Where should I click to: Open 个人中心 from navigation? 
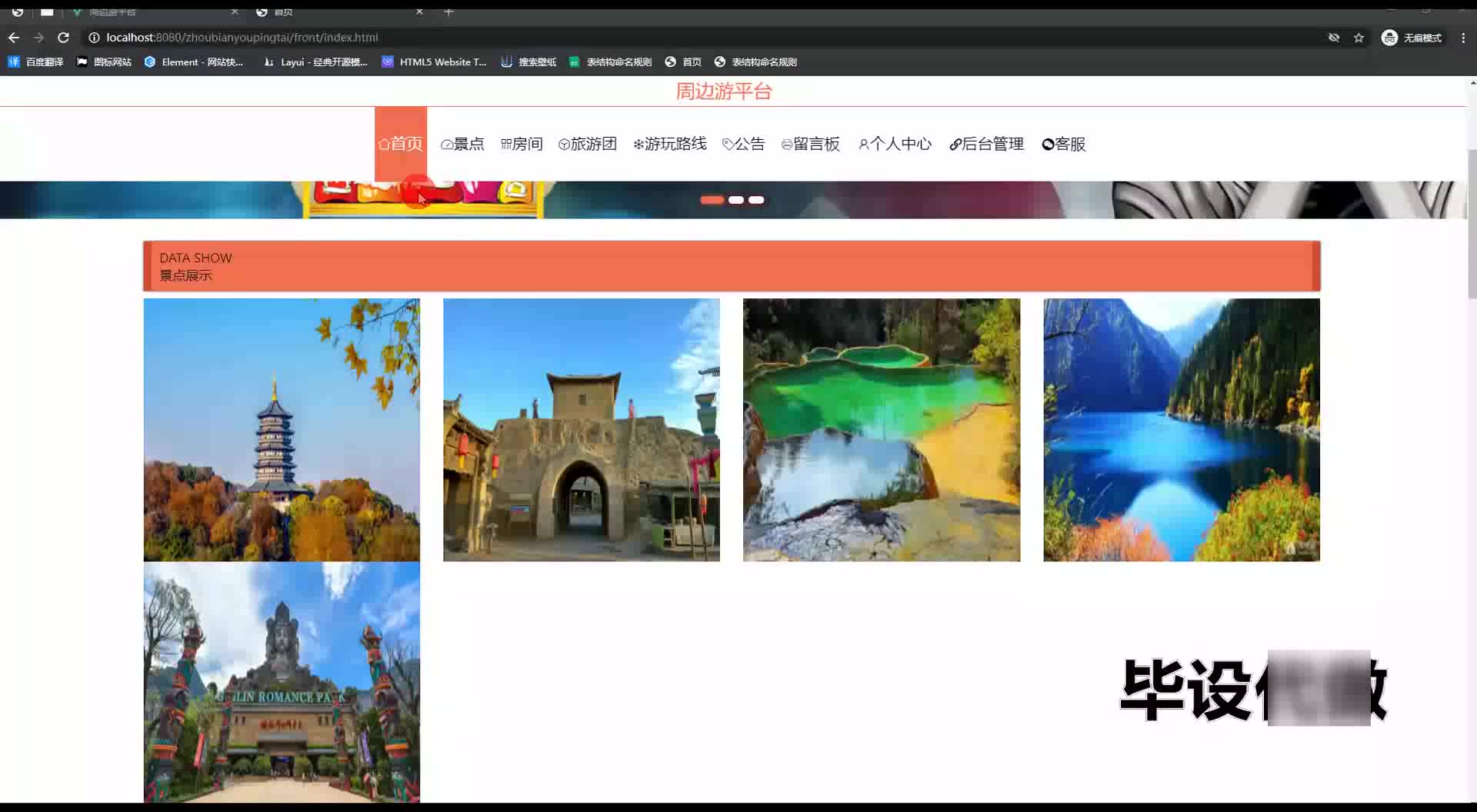(895, 145)
